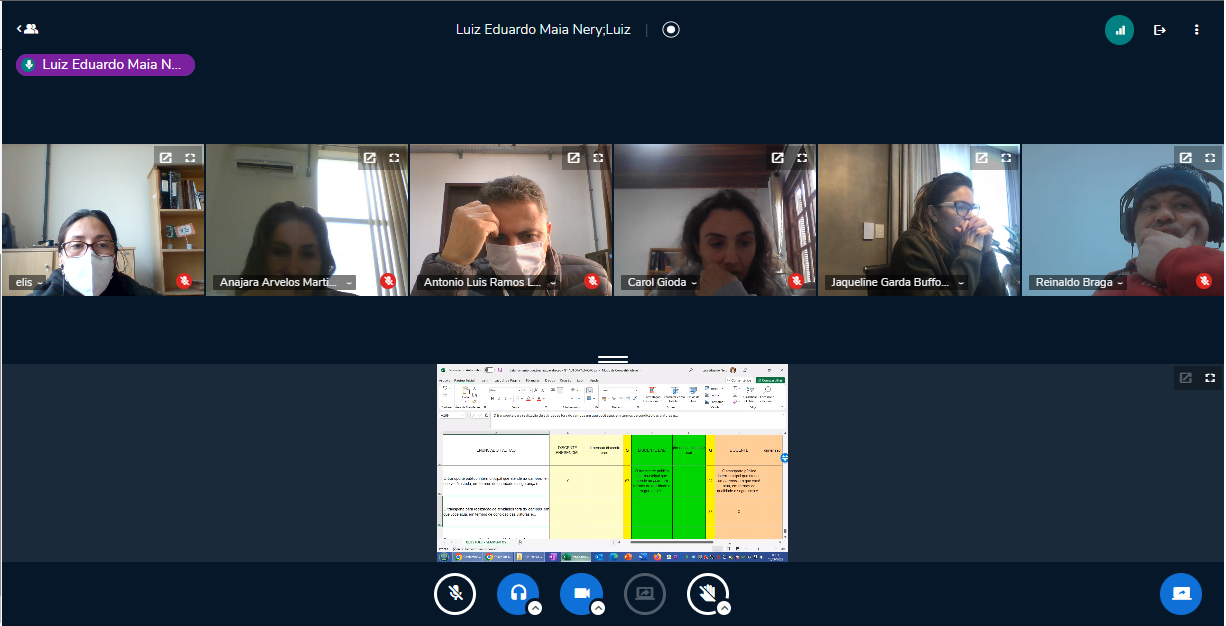The image size is (1226, 626).
Task: Pop out Antonio Luis Ramos's video
Action: point(573,158)
